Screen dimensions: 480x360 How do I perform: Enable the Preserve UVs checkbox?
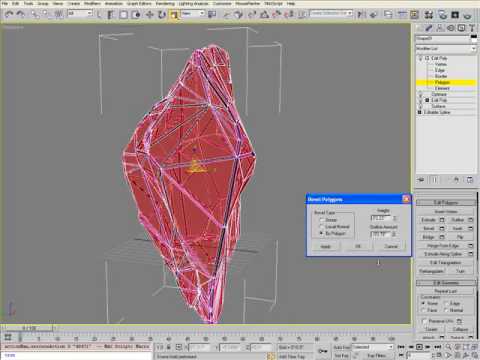[x=424, y=321]
